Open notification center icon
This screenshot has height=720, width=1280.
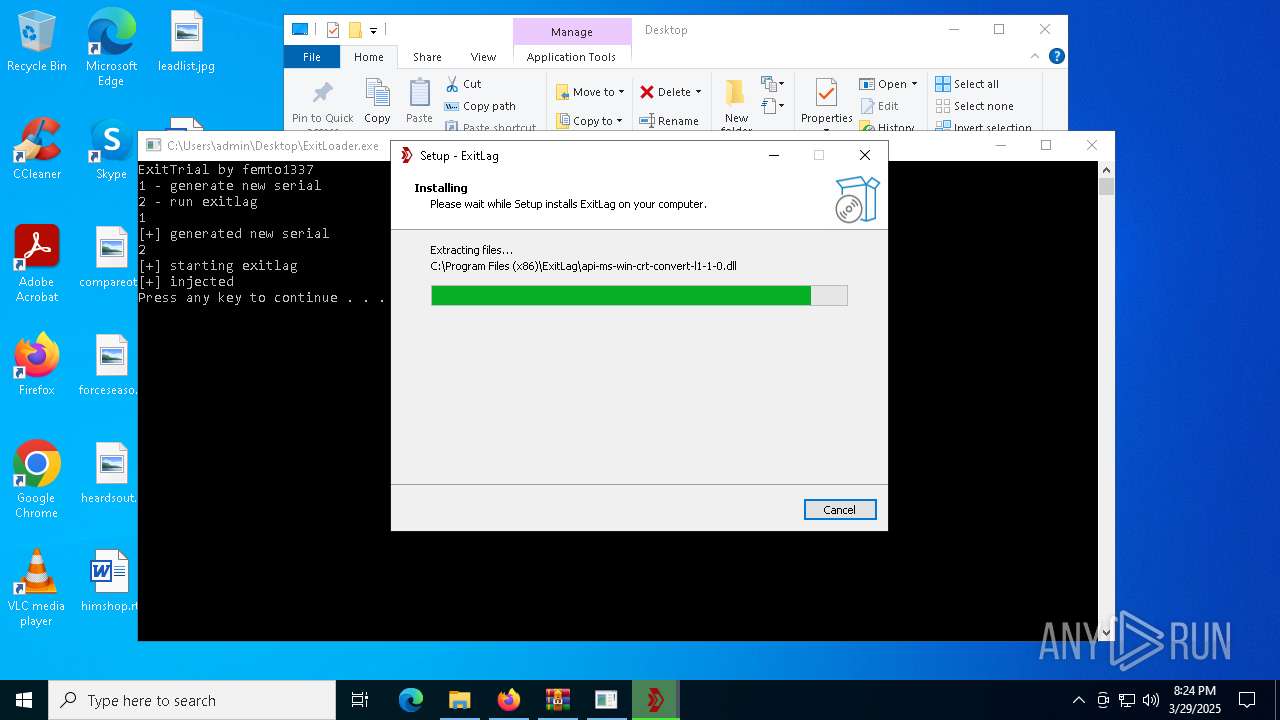pos(1247,700)
